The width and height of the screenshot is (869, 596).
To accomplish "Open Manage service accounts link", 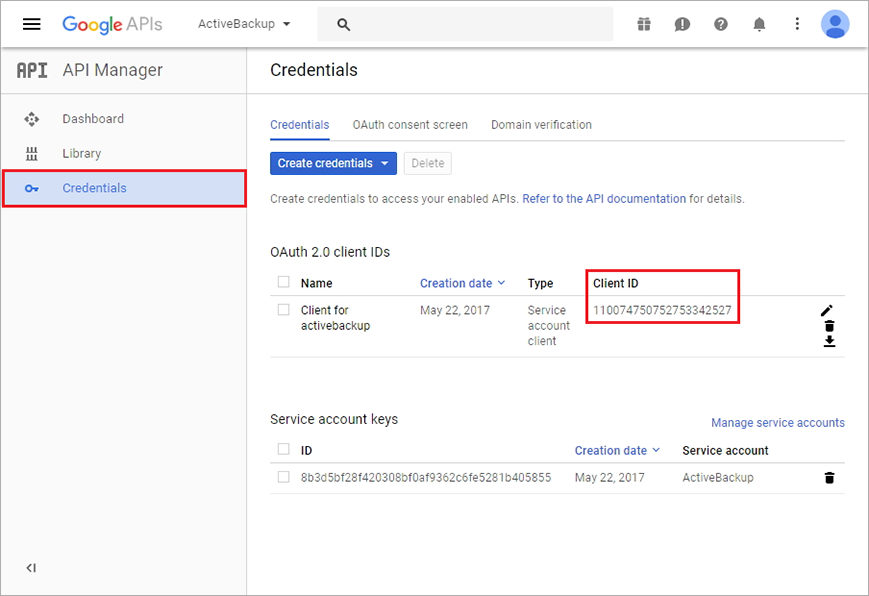I will (778, 423).
